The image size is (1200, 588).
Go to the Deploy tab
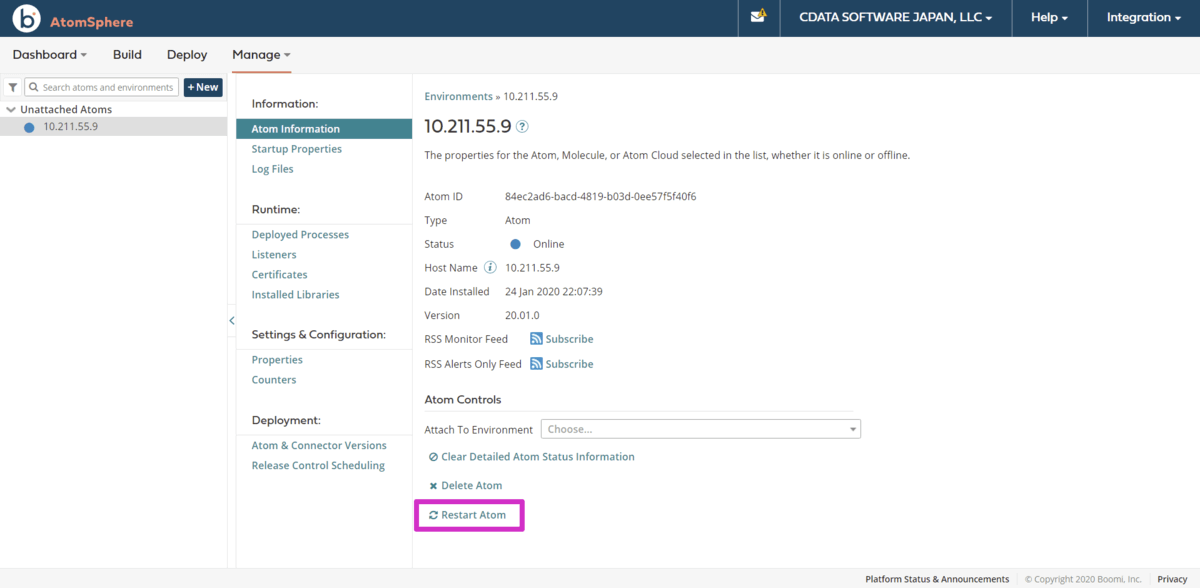187,55
